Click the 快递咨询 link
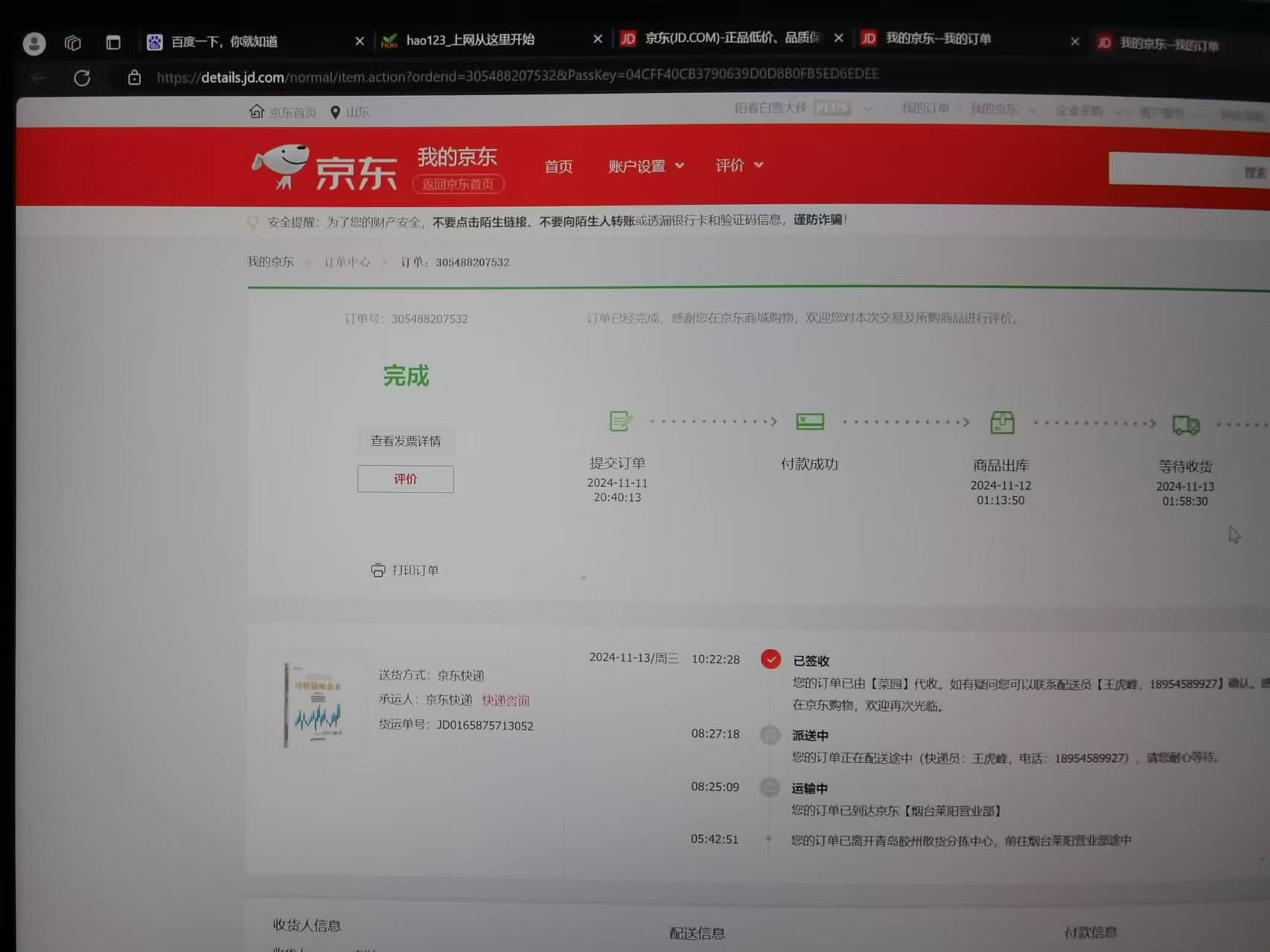 point(505,700)
